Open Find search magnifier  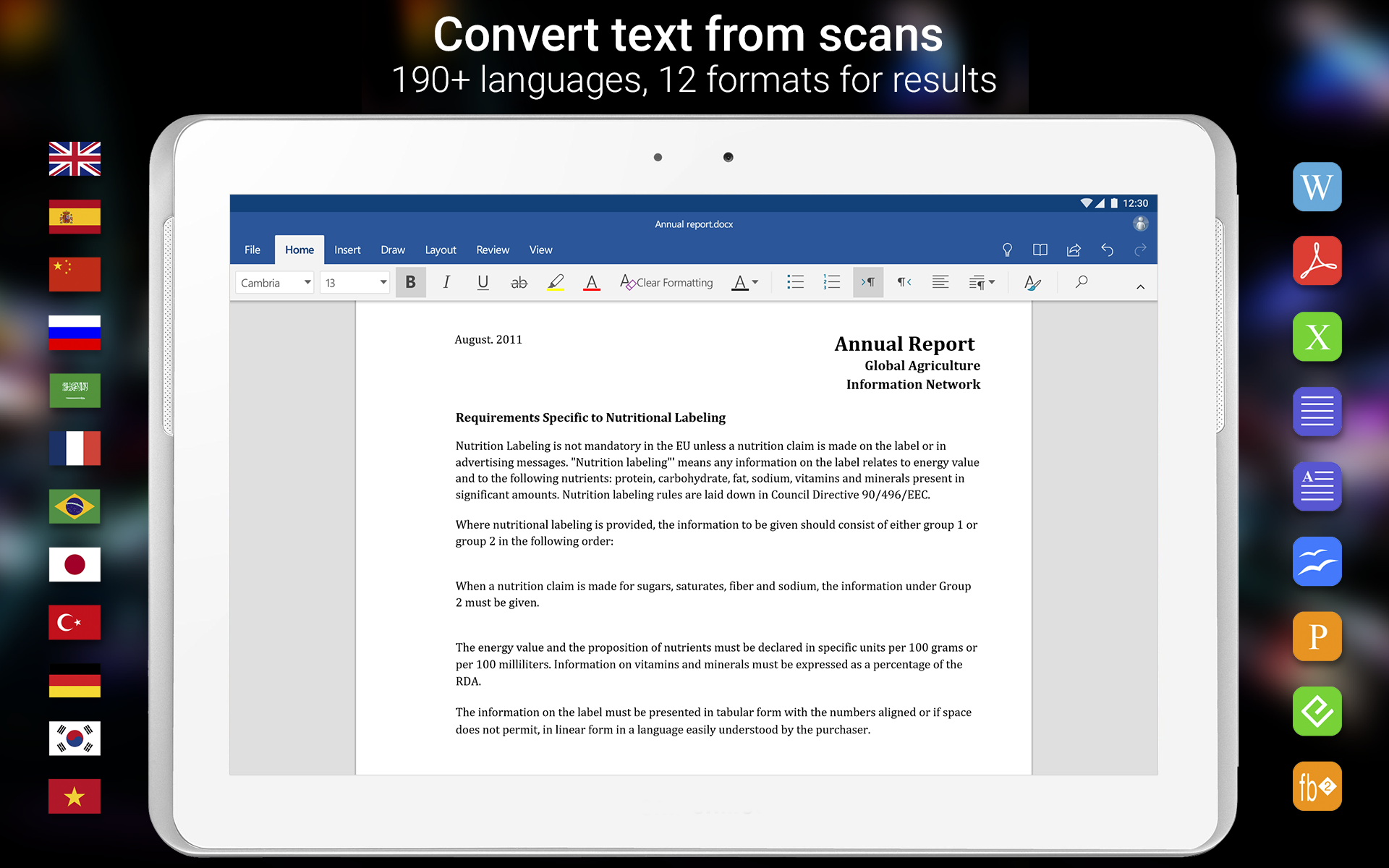coord(1081,282)
